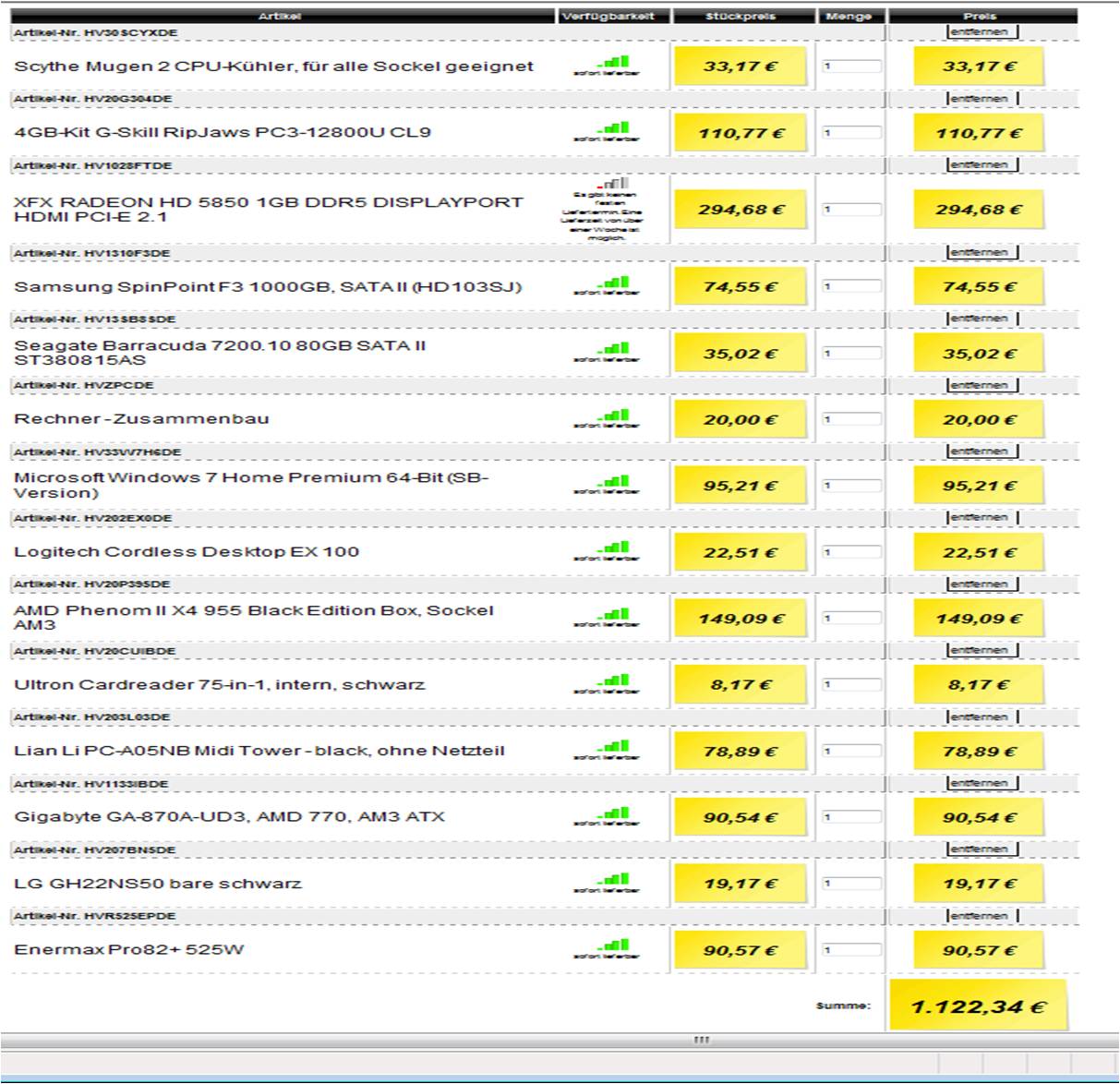Remove the AMD Phenom II X4 955
1120x1084 pixels.
pyautogui.click(x=982, y=584)
